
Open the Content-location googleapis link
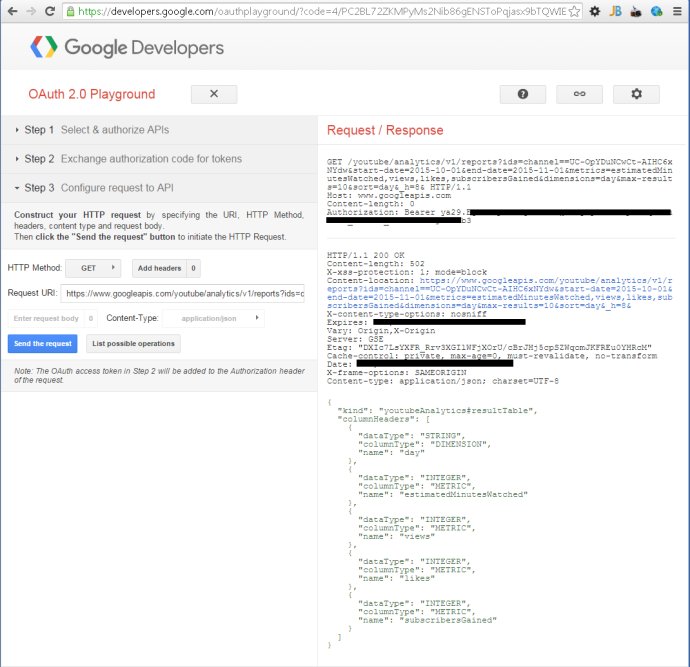coord(499,293)
